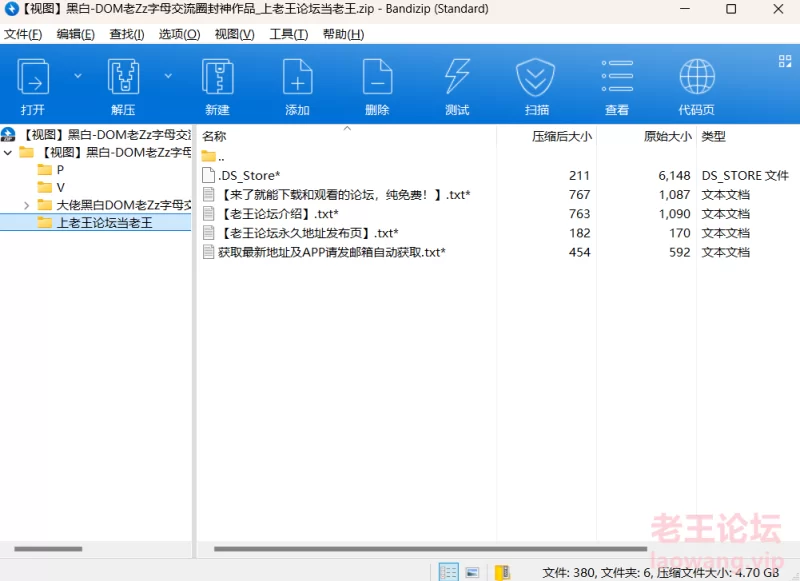Image resolution: width=800 pixels, height=581 pixels.
Task: Select 【老王论坛介绍】.txt file
Action: [x=270, y=214]
